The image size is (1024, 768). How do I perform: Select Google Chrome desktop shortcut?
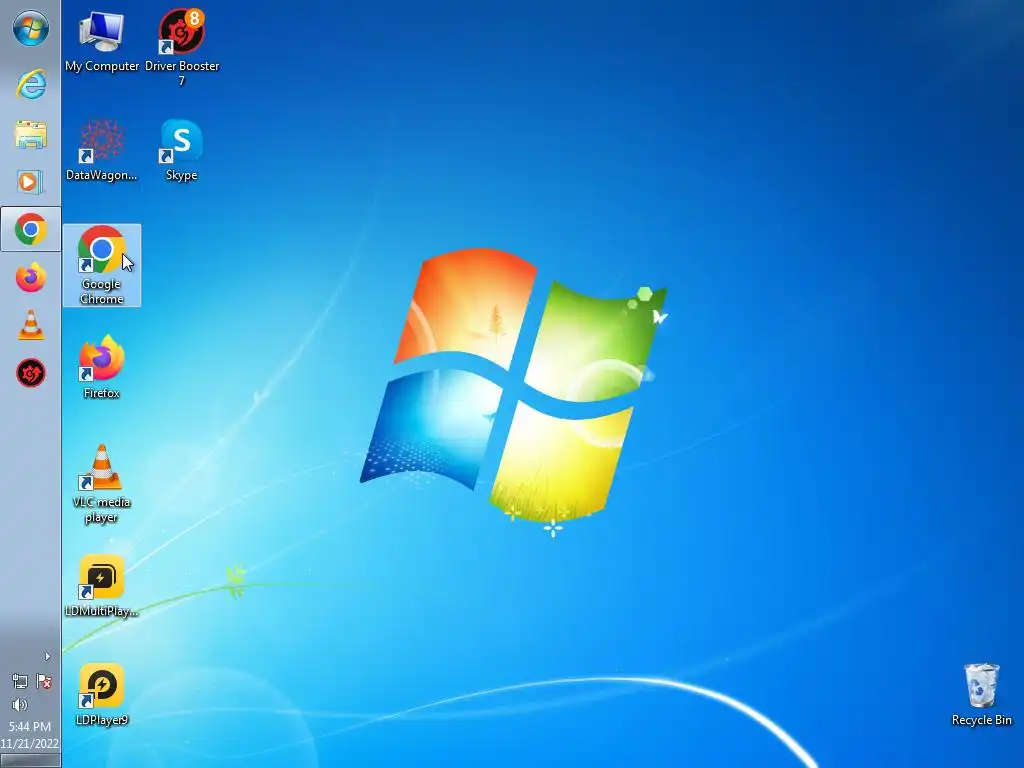pyautogui.click(x=101, y=265)
